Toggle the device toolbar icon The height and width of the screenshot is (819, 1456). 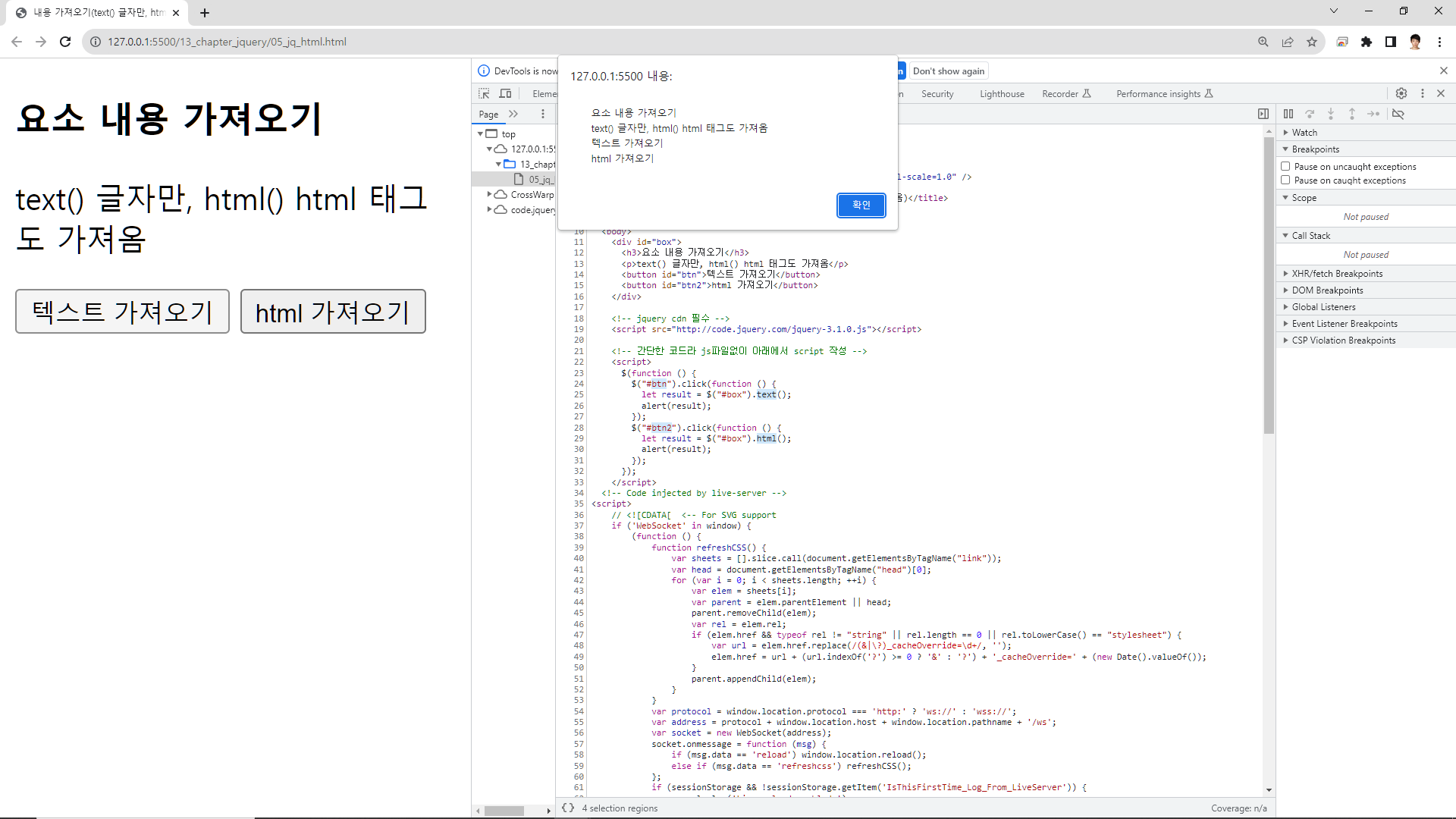(x=505, y=93)
